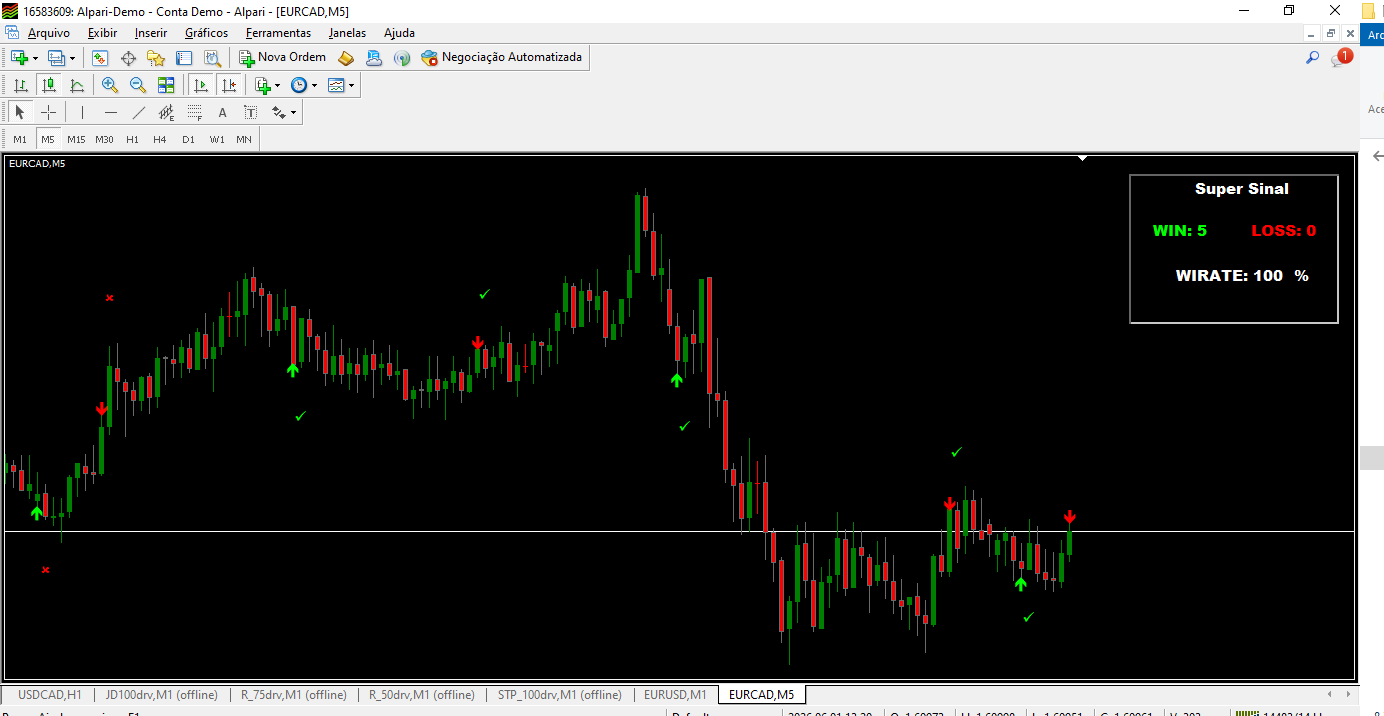The height and width of the screenshot is (716, 1384).
Task: Open the Janelas menu
Action: coord(347,33)
